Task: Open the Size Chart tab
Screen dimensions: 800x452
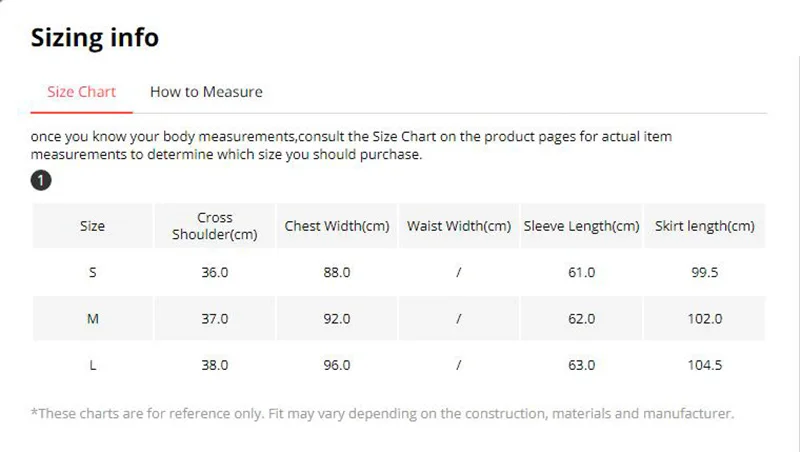Action: pos(82,92)
